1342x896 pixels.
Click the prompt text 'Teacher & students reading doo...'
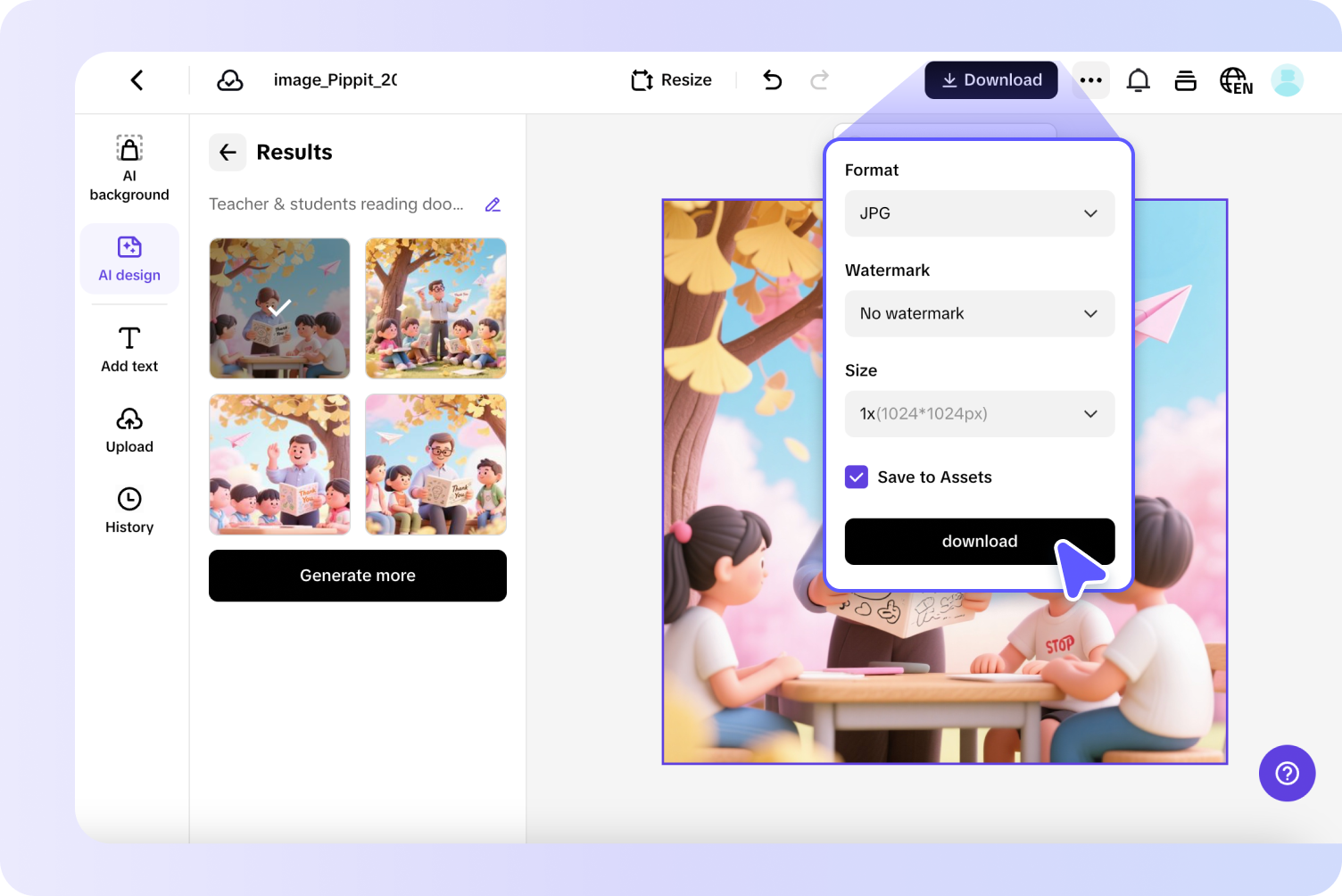click(336, 204)
